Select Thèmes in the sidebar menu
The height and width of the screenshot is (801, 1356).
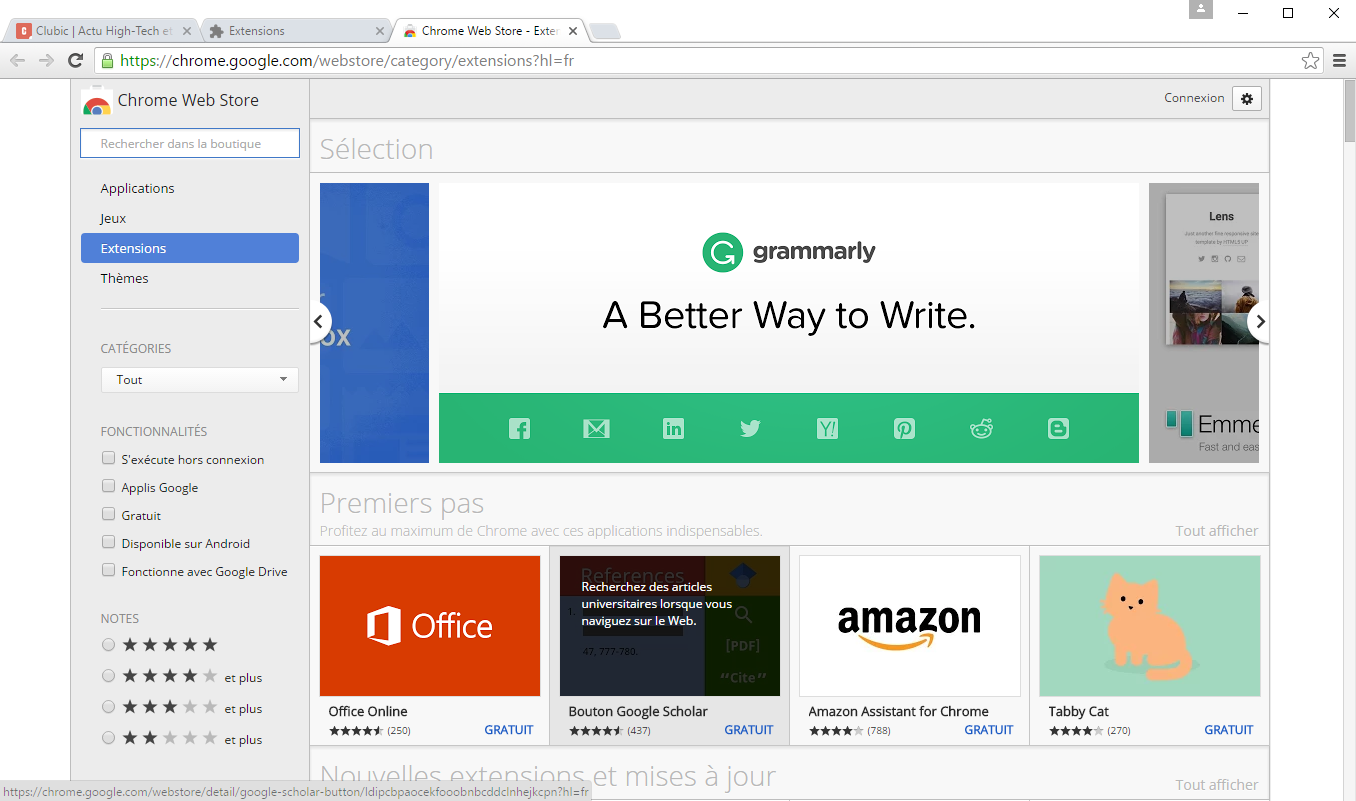(124, 278)
